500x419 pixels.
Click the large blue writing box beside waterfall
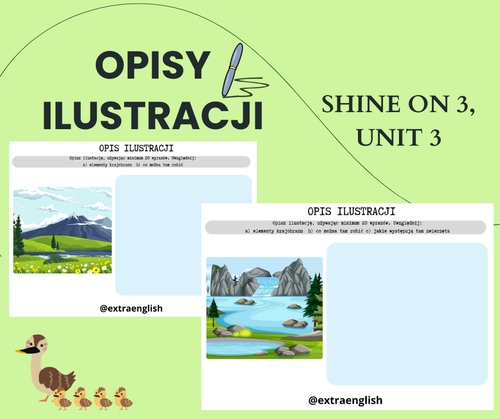tap(407, 314)
